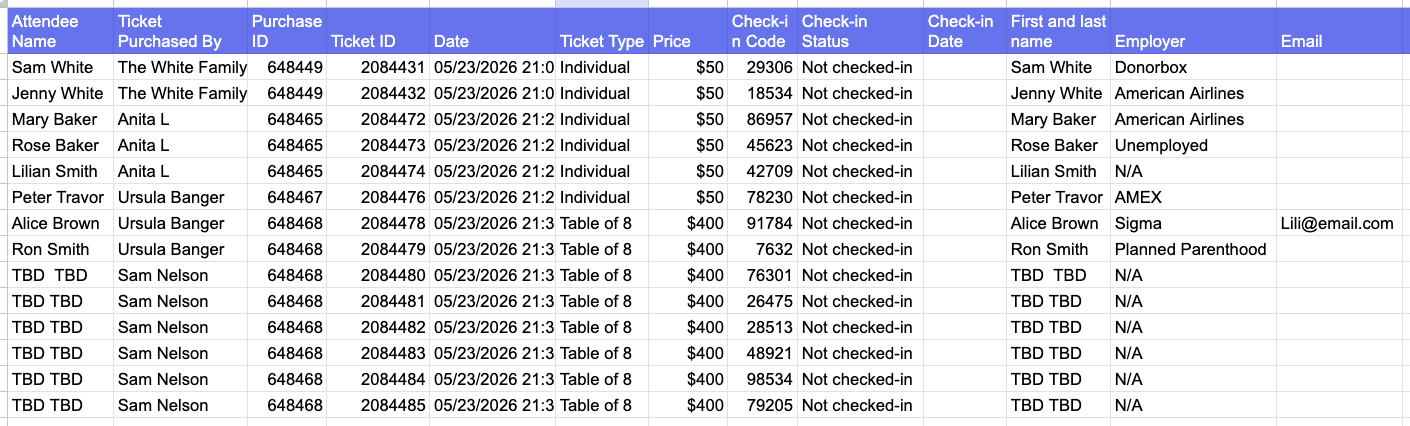The image size is (1410, 426).
Task: Click the Ticket Type column header
Action: pos(602,31)
